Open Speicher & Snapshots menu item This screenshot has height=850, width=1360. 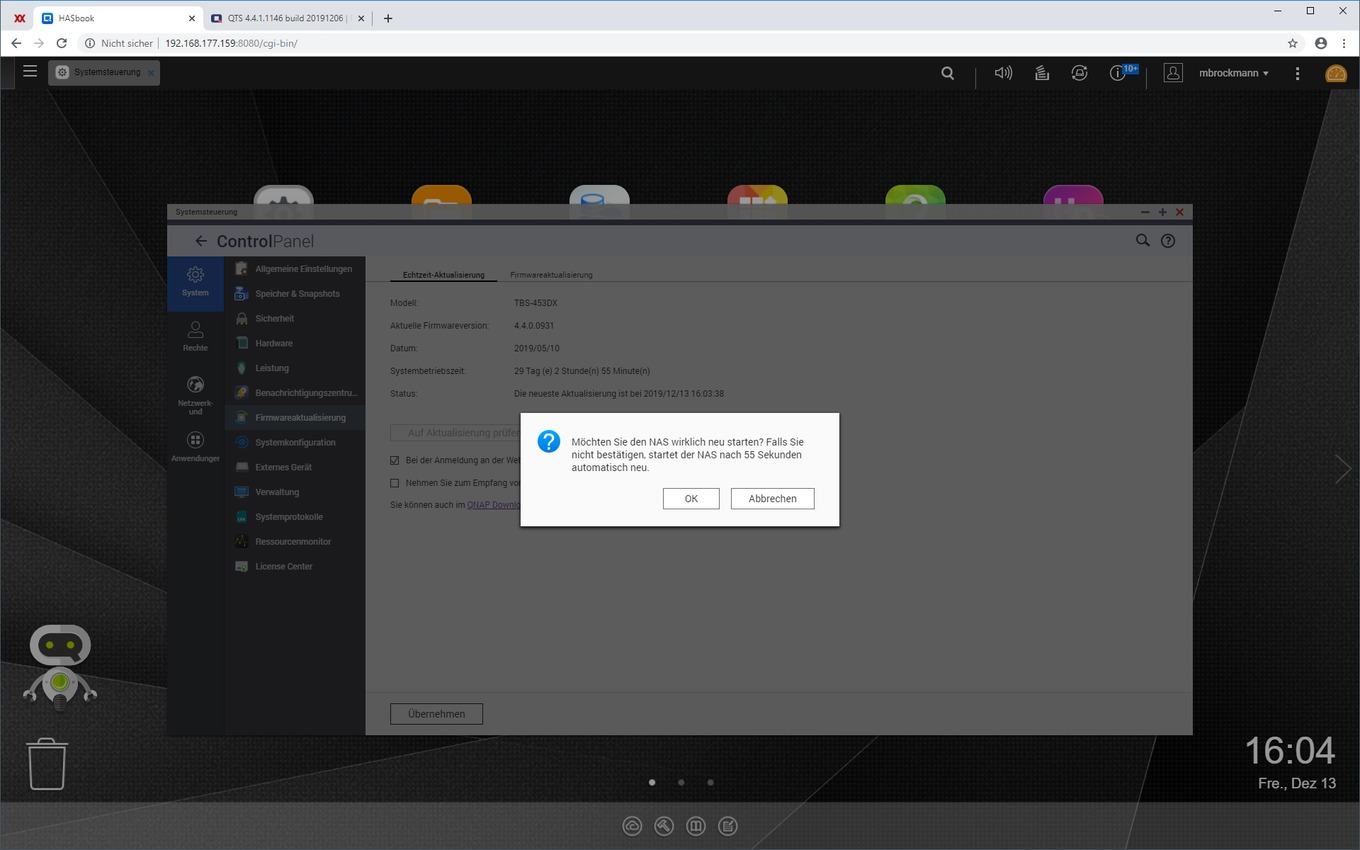coord(295,294)
